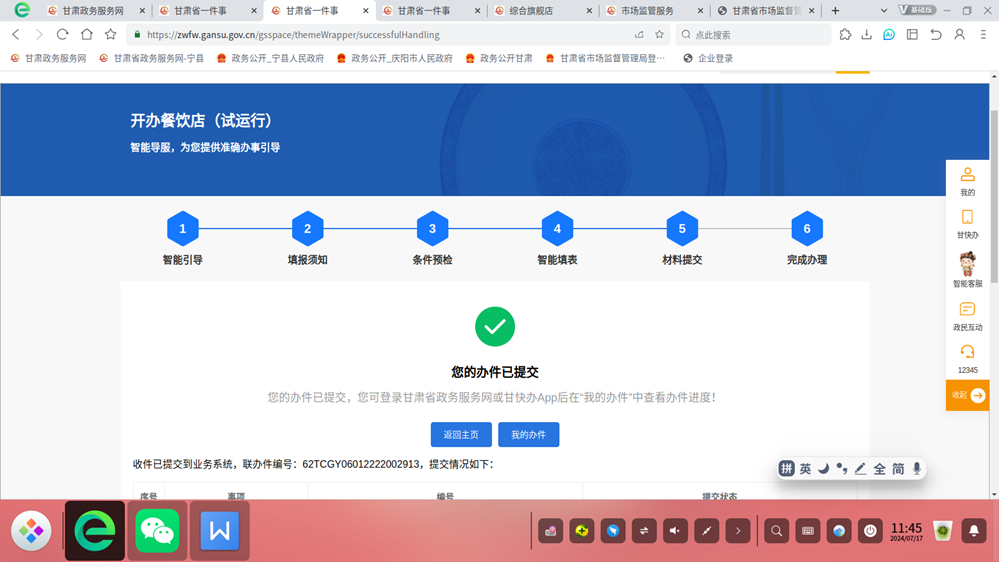Toggle the browser sidebar layout icon
Image resolution: width=999 pixels, height=562 pixels.
912,34
